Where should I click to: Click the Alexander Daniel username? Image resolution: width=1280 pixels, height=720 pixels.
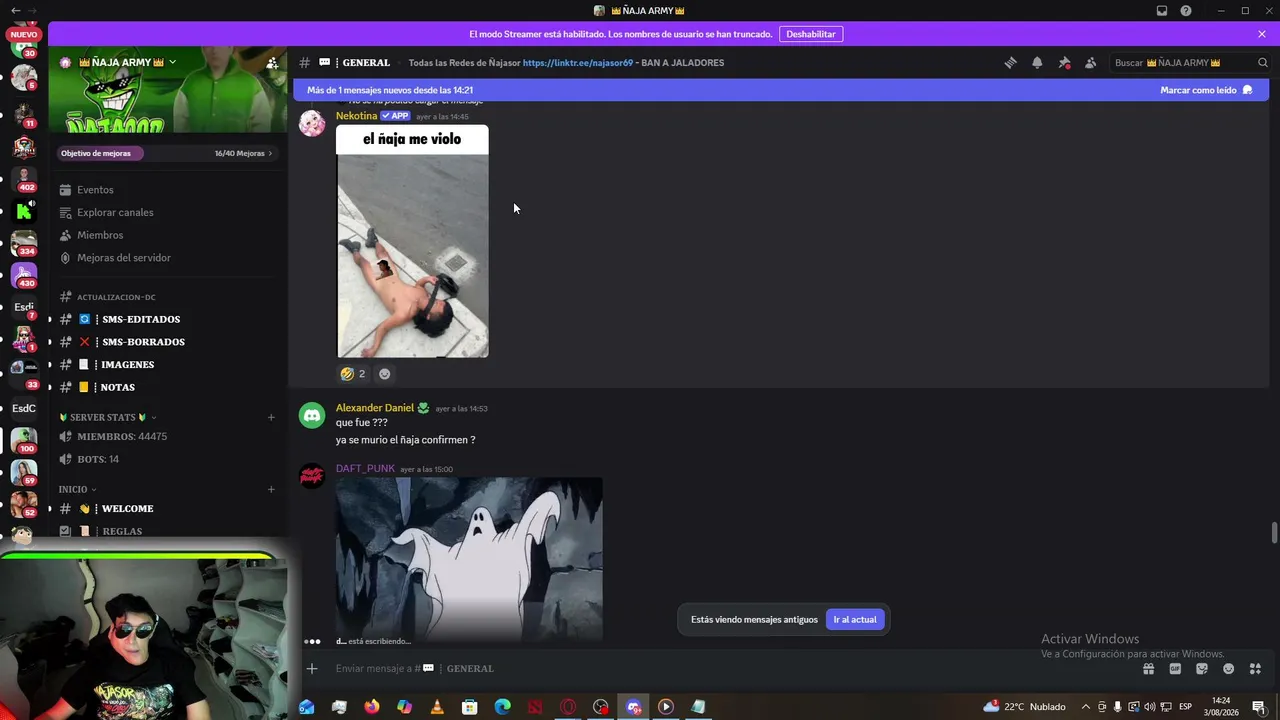tap(374, 408)
